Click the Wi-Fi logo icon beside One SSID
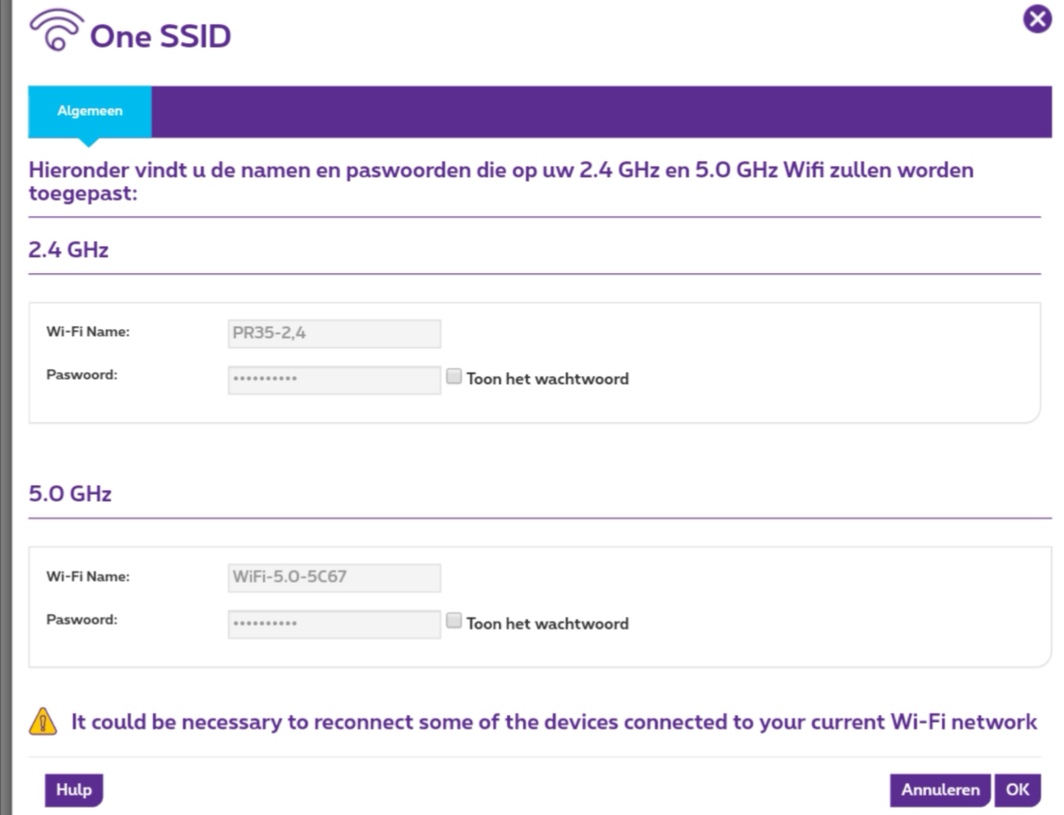Image resolution: width=1064 pixels, height=815 pixels. coord(56,32)
